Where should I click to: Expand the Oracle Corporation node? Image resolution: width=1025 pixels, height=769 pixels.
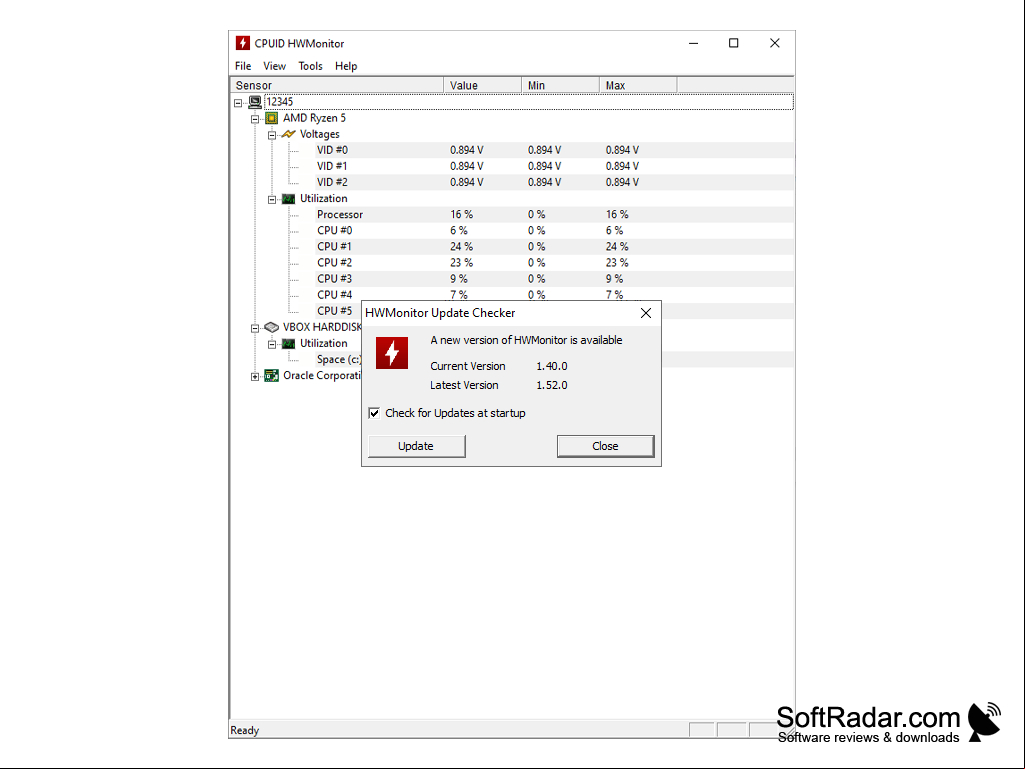click(x=255, y=377)
